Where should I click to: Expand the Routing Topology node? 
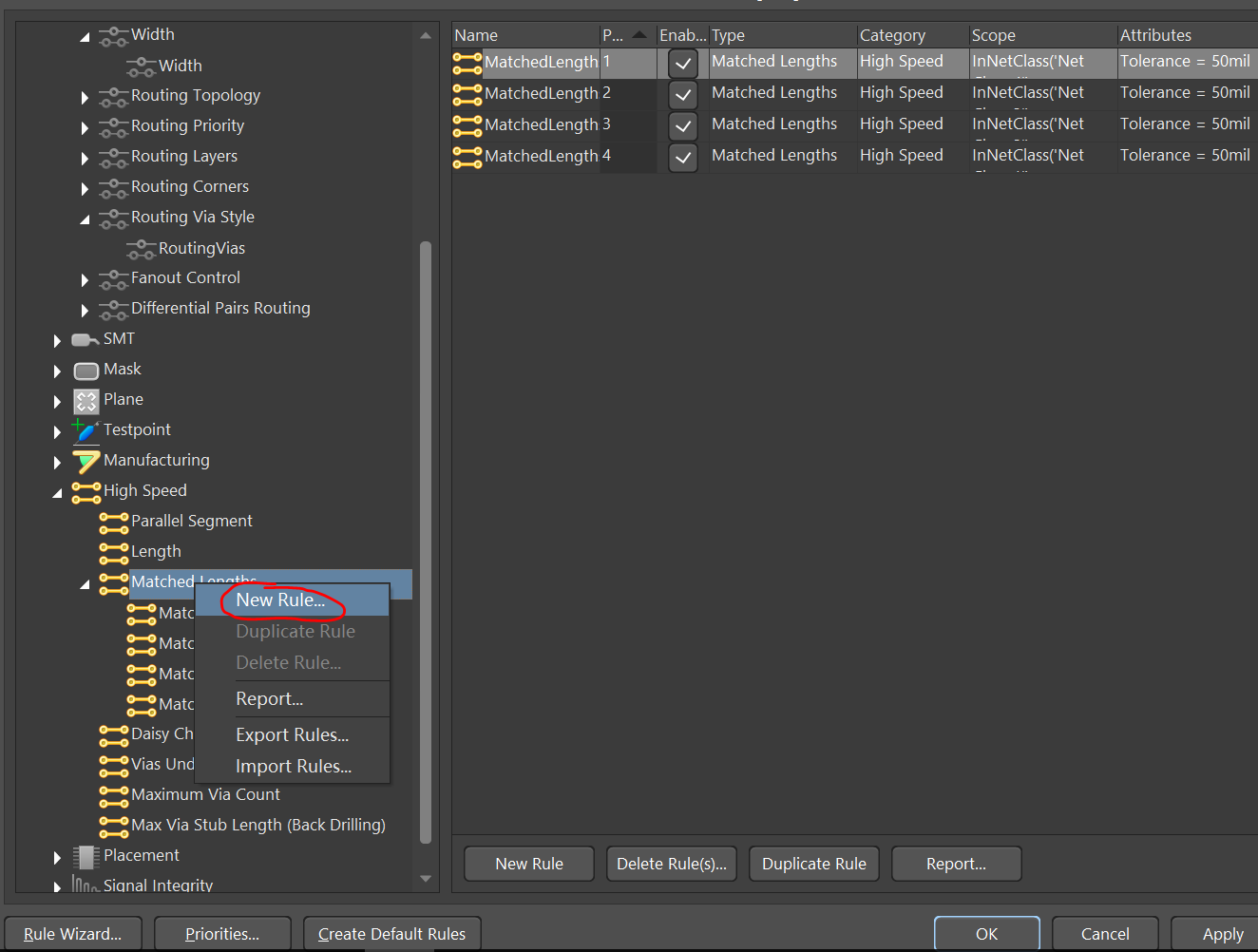pyautogui.click(x=85, y=98)
